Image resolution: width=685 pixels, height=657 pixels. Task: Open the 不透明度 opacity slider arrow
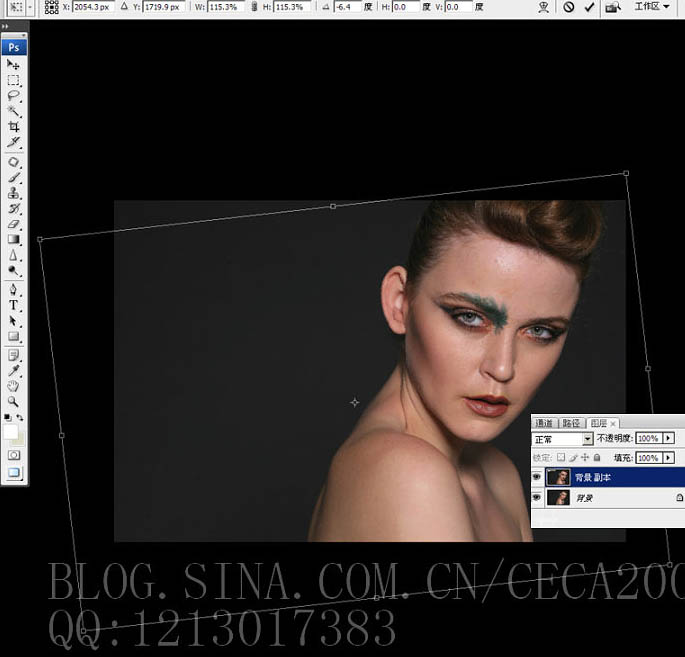(x=668, y=438)
